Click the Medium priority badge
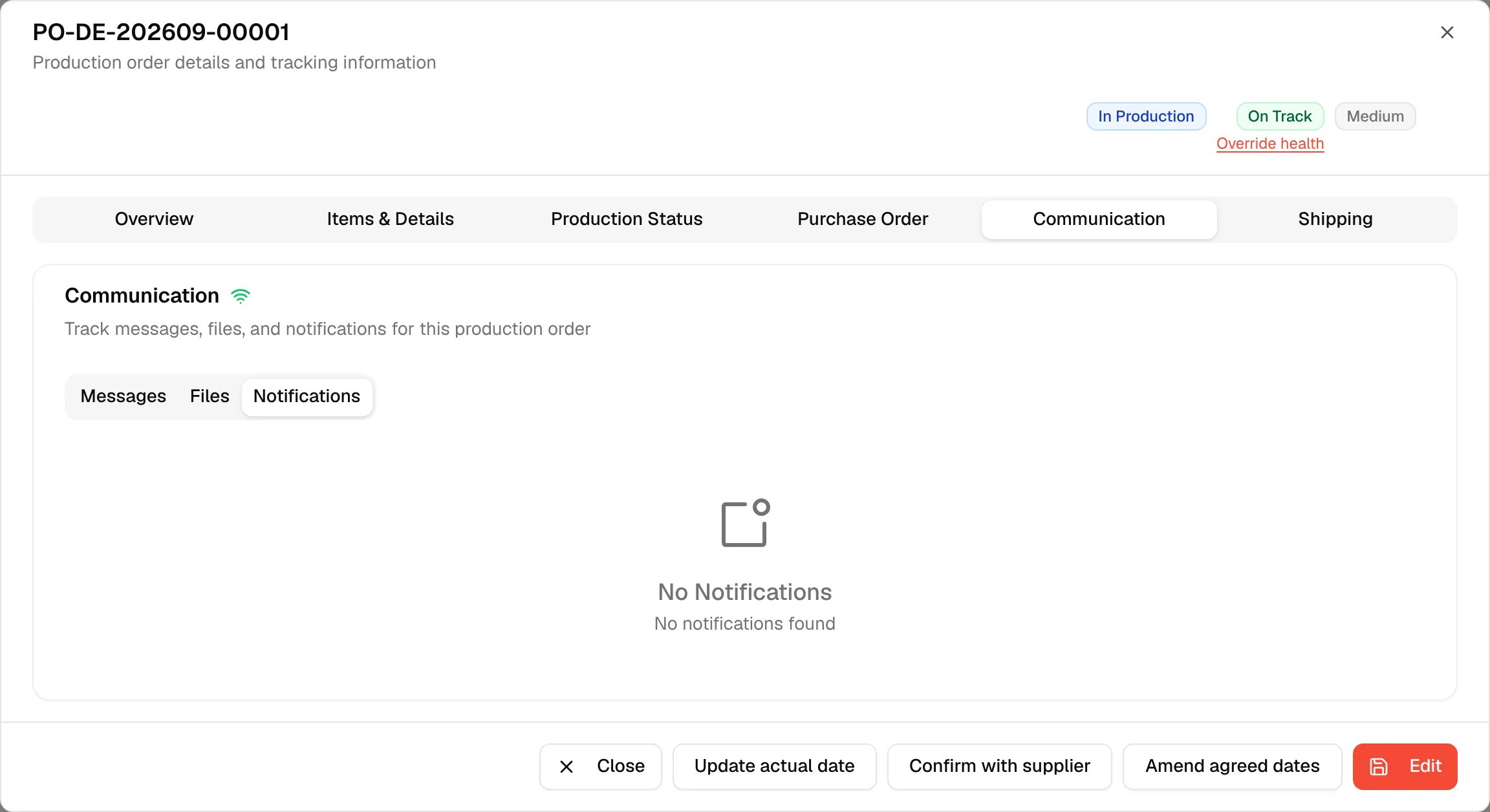 1375,116
